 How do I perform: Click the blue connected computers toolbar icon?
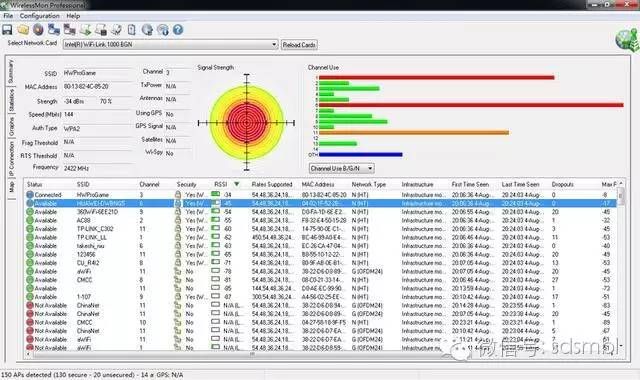click(x=54, y=29)
